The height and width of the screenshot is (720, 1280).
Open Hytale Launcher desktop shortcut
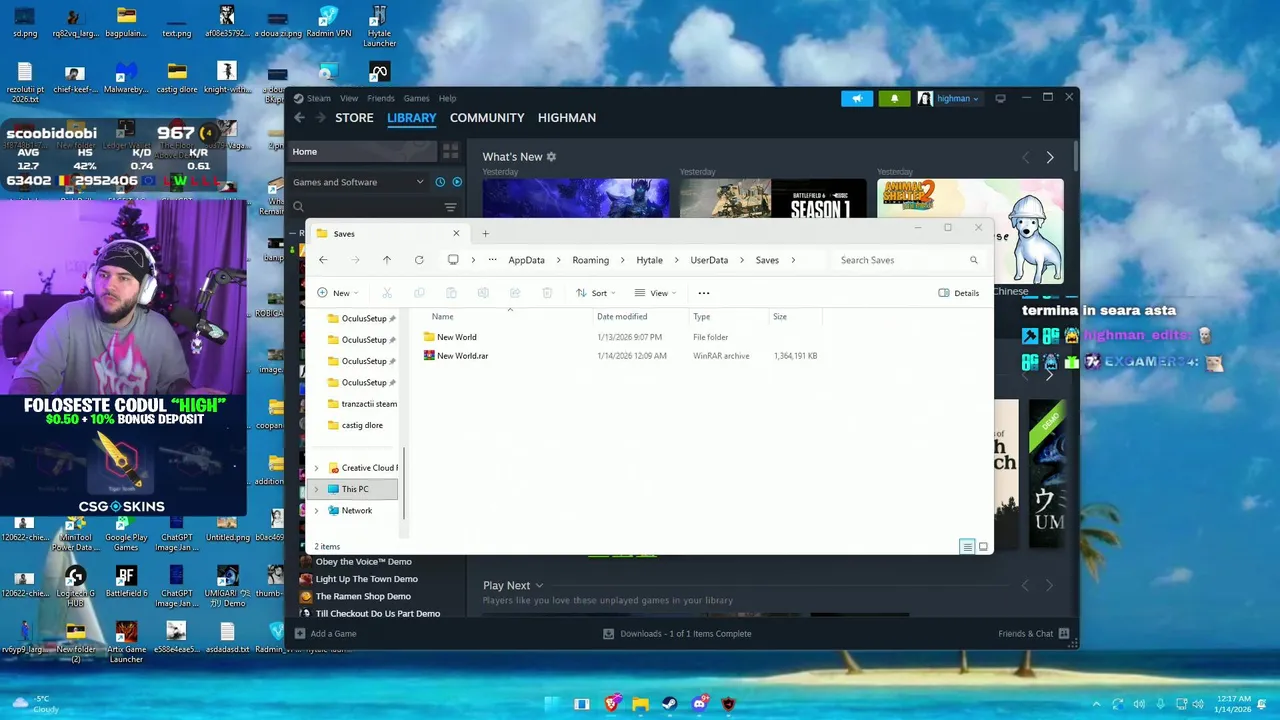[379, 27]
